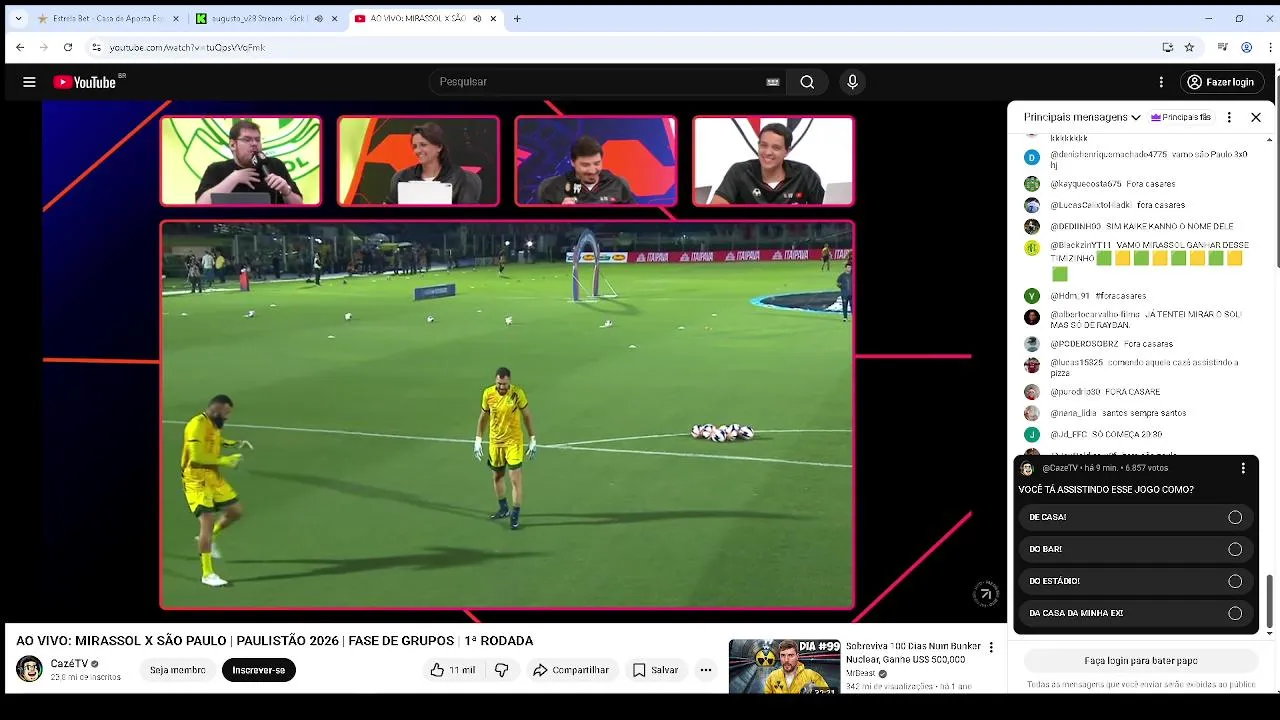Close the Estrela Bet tab
This screenshot has width=1280, height=720.
176,18
